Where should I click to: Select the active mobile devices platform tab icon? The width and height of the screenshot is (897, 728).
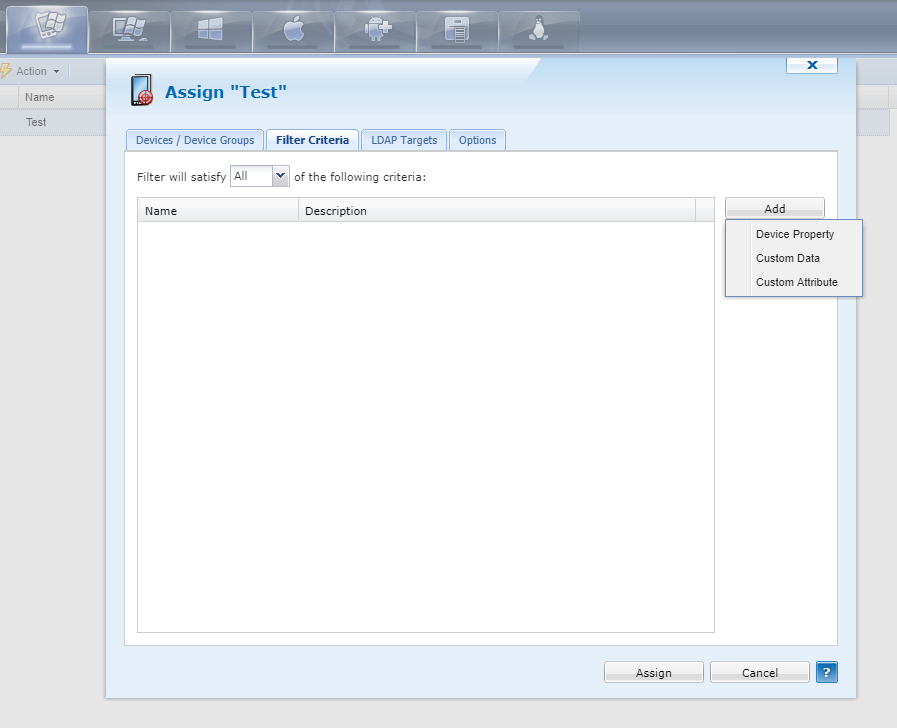click(46, 29)
